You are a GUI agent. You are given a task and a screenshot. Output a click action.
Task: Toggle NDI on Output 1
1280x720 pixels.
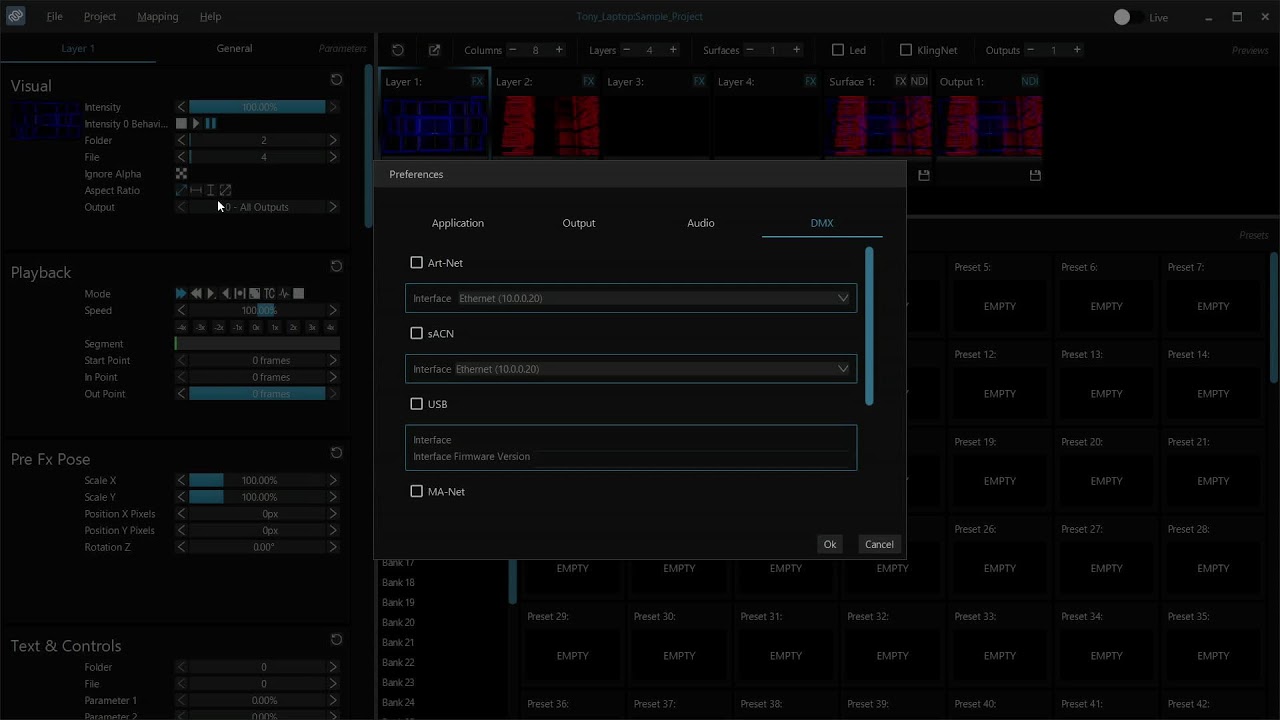pos(1030,81)
